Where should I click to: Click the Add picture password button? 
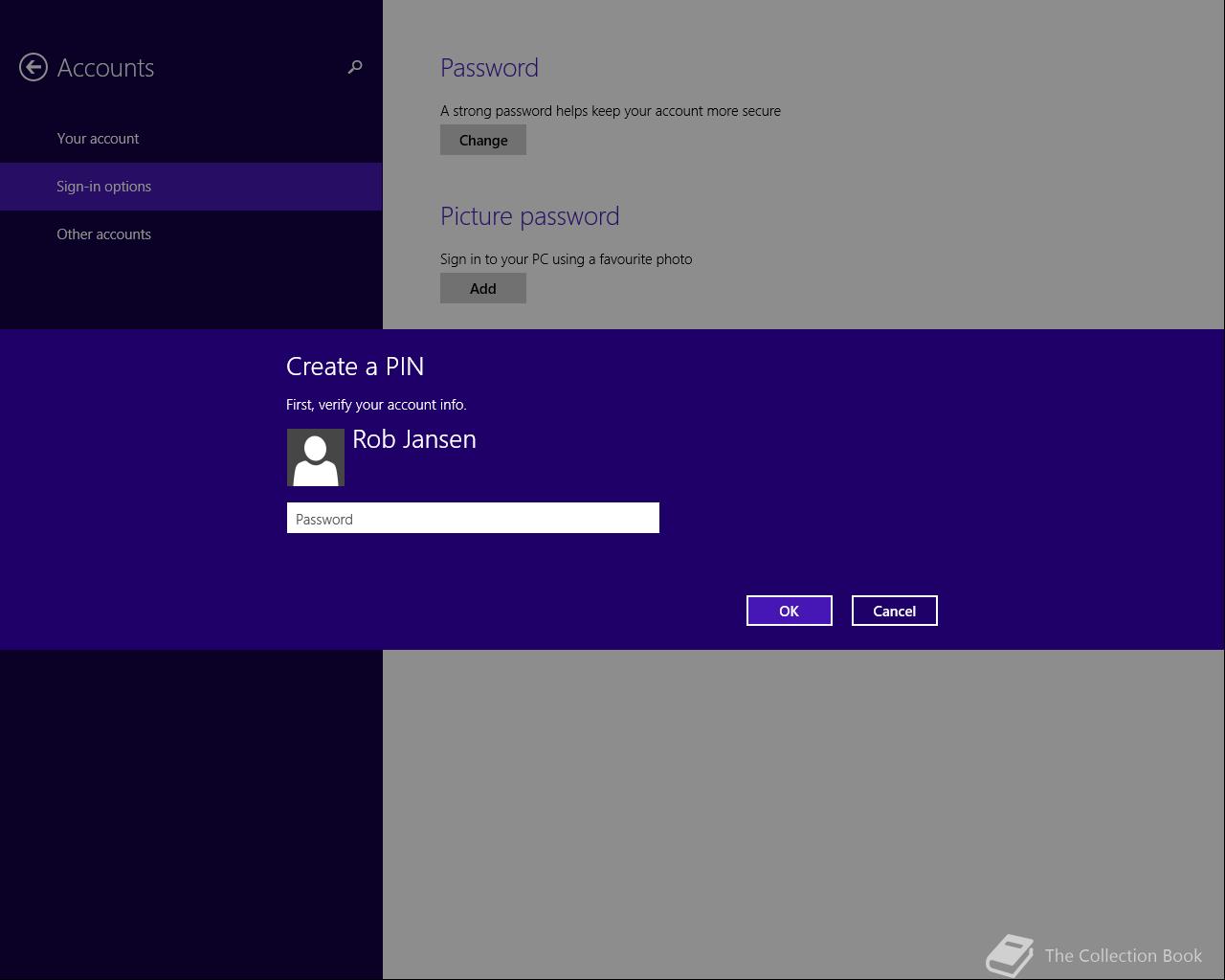[483, 288]
